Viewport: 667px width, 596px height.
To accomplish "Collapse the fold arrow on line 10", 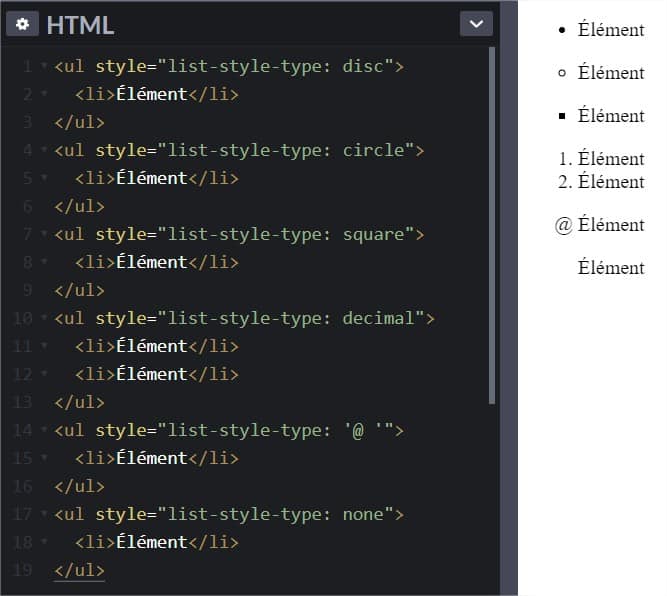I will [x=44, y=319].
